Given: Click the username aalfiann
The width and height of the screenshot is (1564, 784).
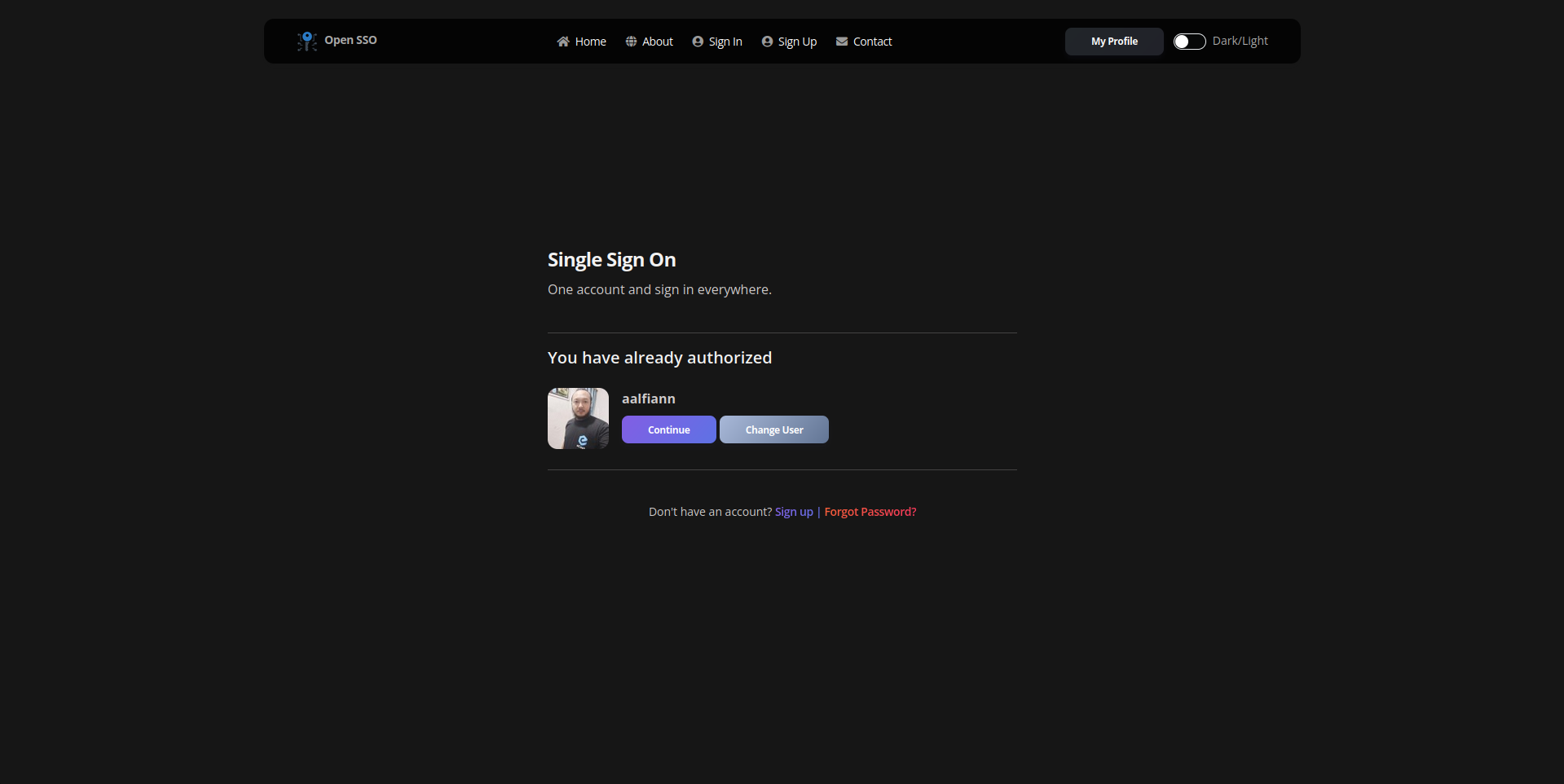Looking at the screenshot, I should coord(648,399).
